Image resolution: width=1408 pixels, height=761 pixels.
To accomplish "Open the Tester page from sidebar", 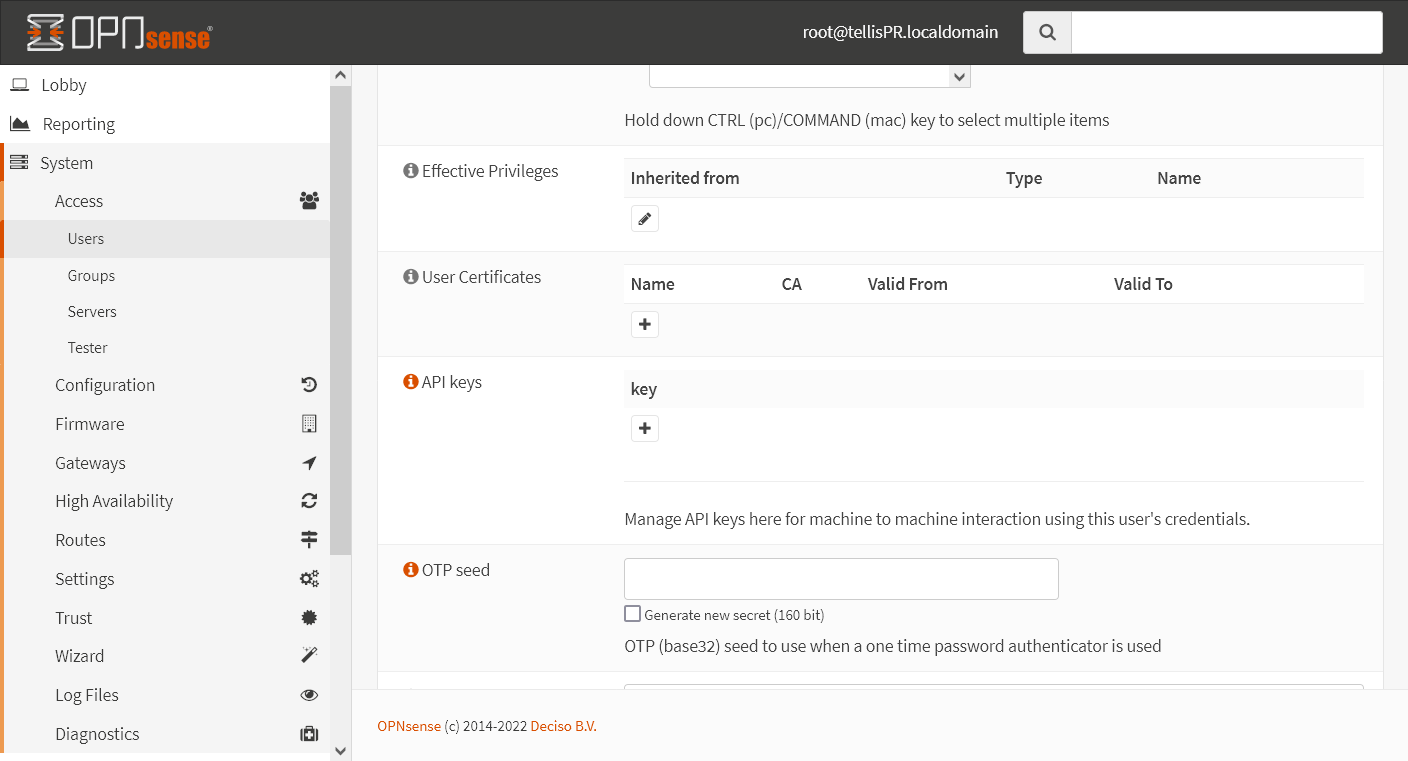I will point(87,347).
